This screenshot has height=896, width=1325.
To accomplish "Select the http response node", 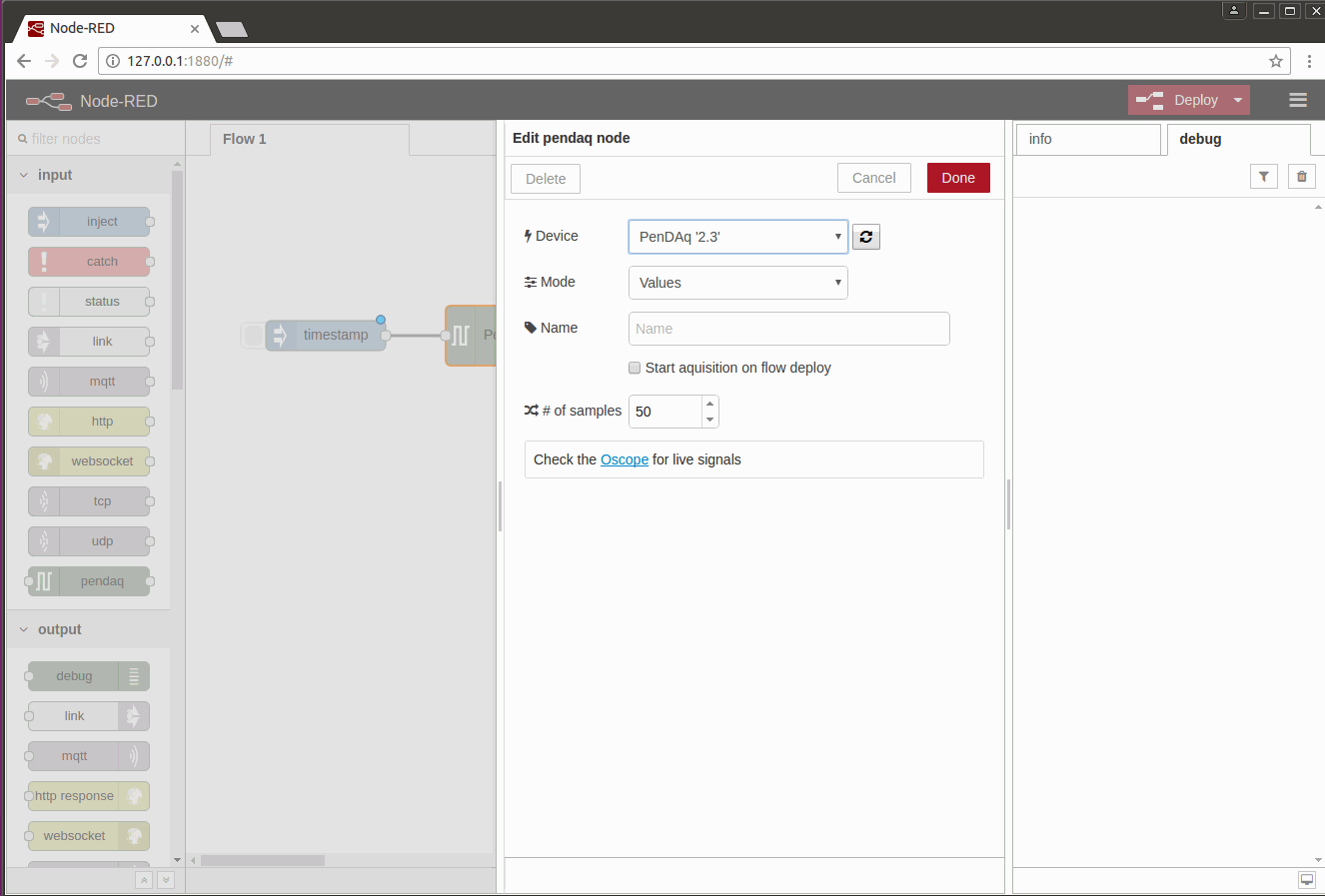I will [x=89, y=796].
